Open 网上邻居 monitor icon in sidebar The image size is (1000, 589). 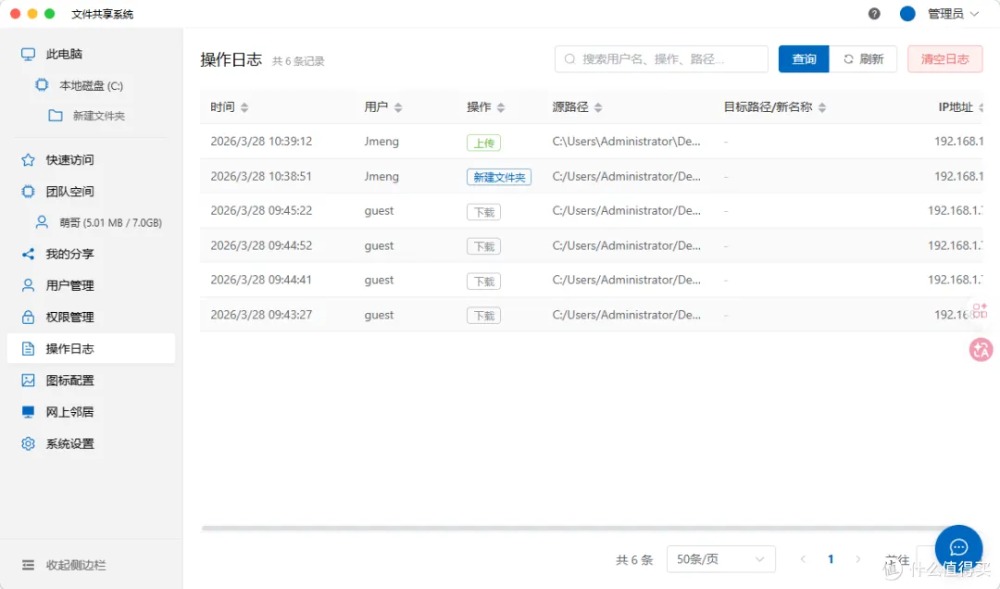(28, 412)
